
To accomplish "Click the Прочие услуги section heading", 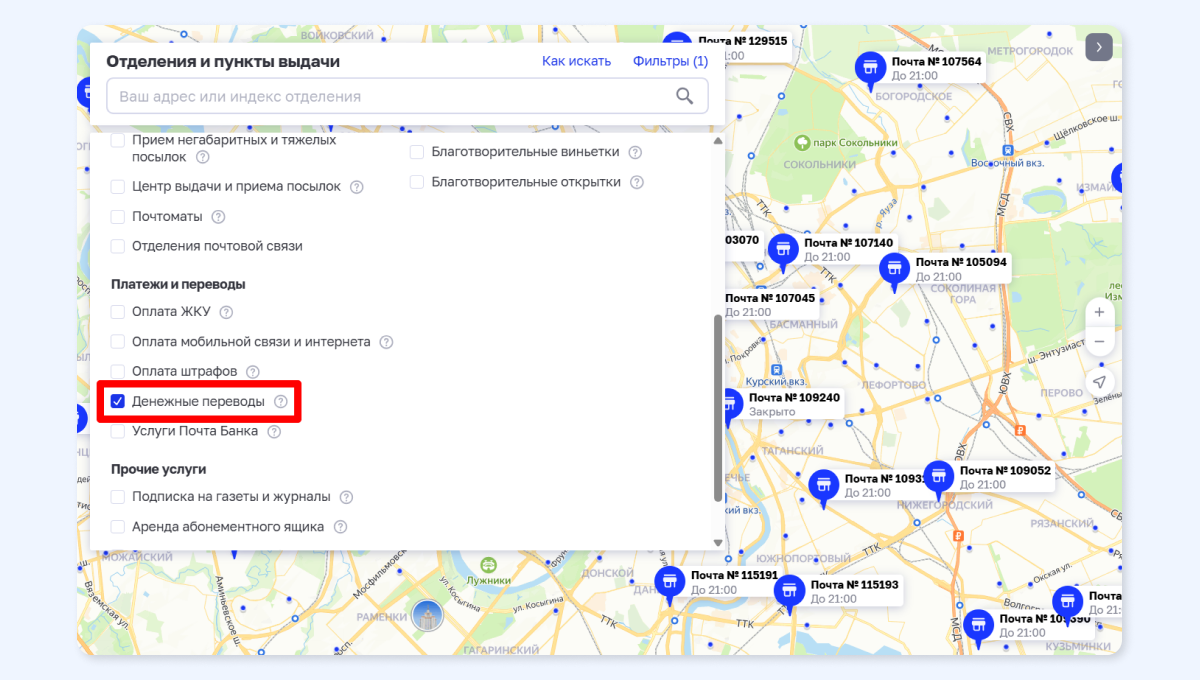I will 158,469.
